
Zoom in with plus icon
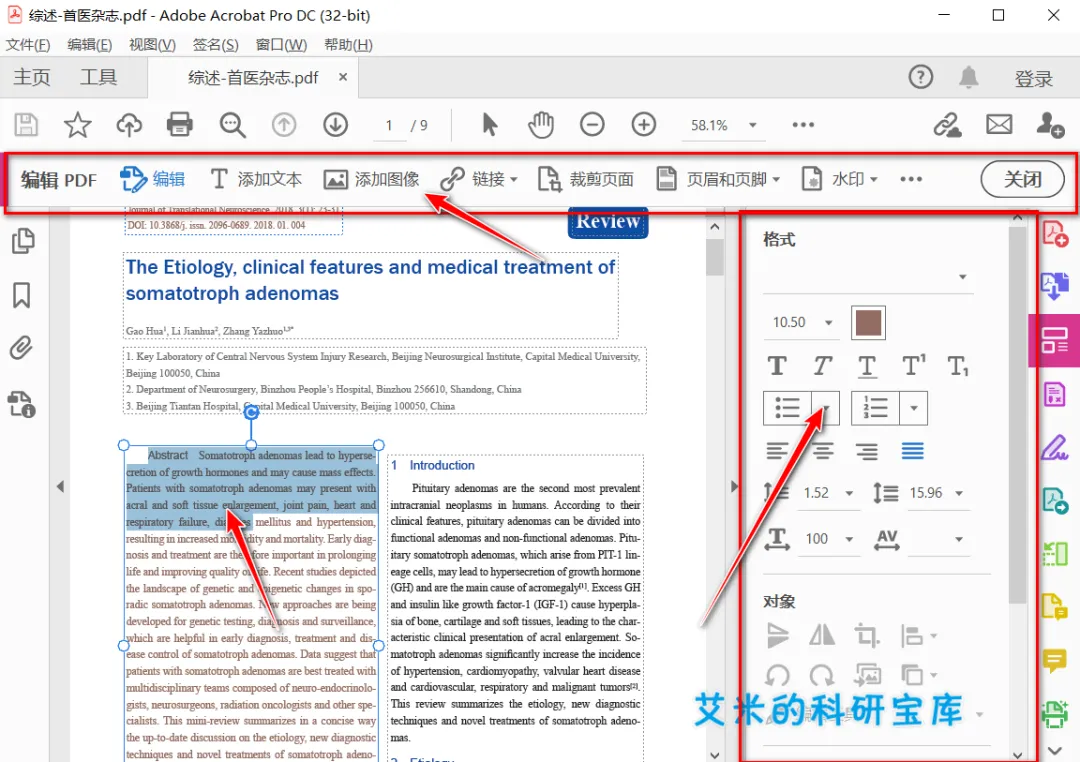(643, 125)
